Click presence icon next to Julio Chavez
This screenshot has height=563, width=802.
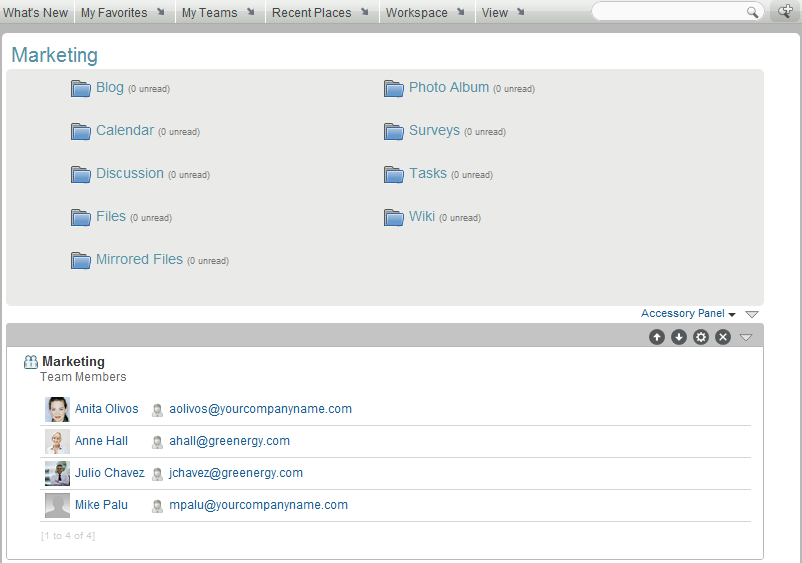click(x=158, y=474)
